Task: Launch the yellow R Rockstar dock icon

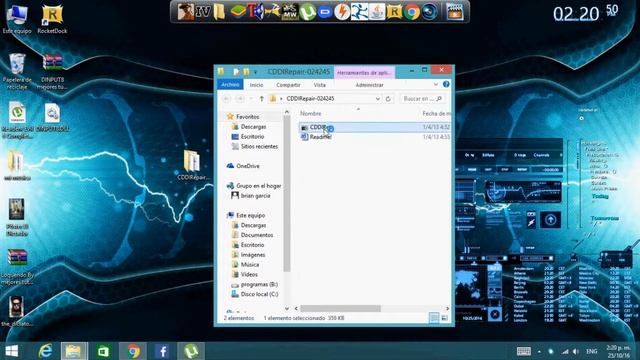Action: (x=394, y=12)
